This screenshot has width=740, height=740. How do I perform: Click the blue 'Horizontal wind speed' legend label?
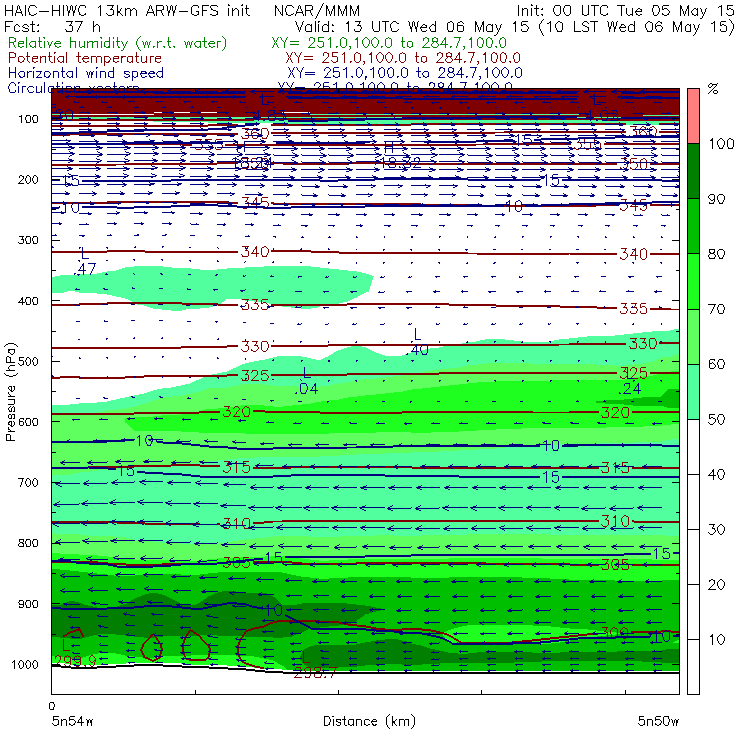tap(85, 73)
